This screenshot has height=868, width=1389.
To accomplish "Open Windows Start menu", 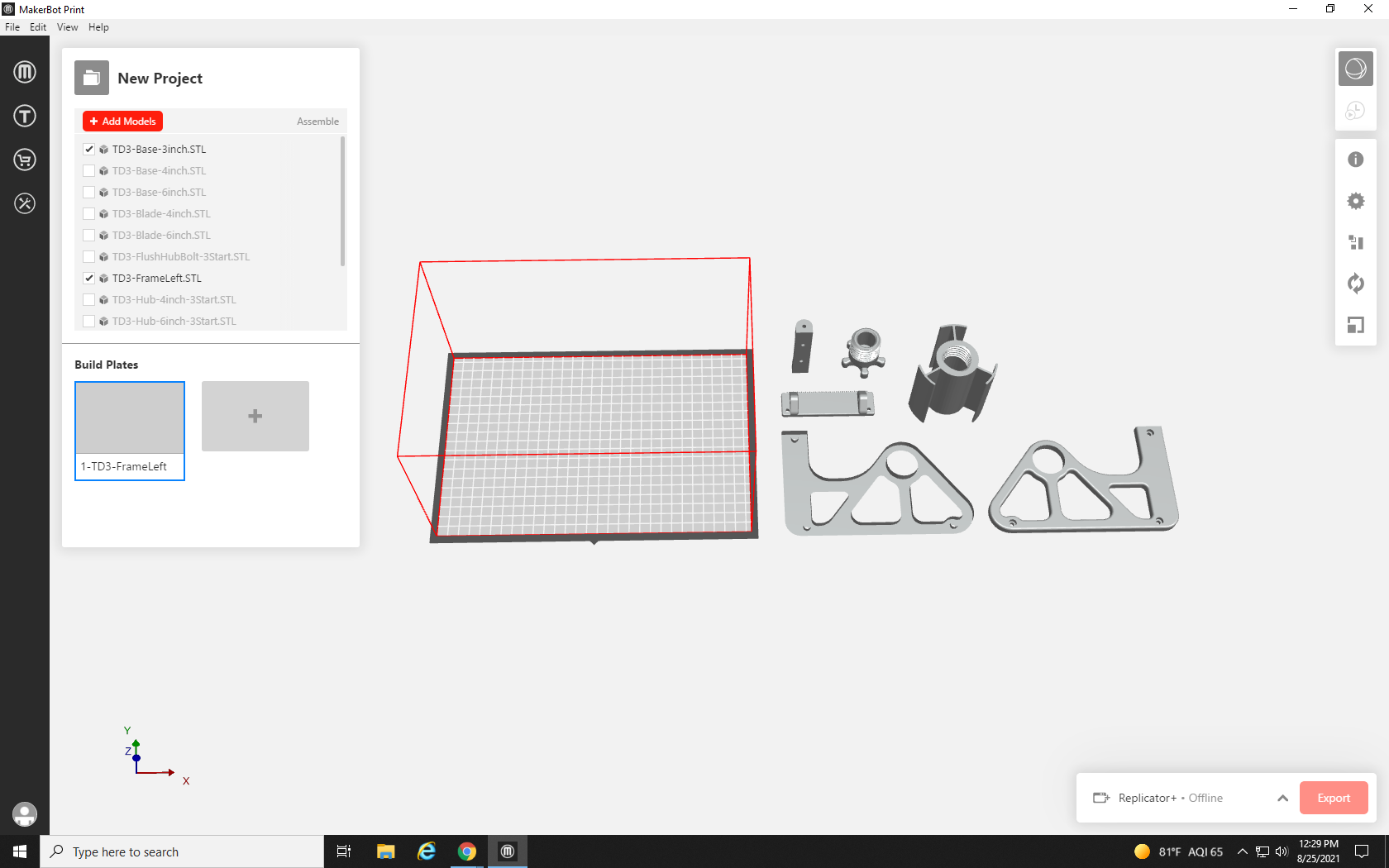I will [x=20, y=851].
